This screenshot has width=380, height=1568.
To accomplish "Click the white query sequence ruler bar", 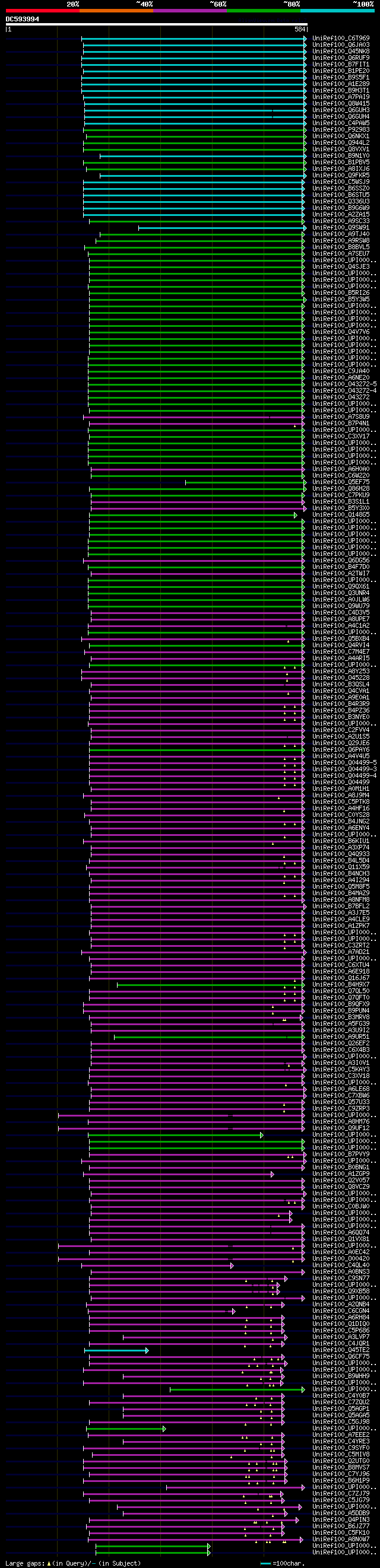I will pos(157,24).
